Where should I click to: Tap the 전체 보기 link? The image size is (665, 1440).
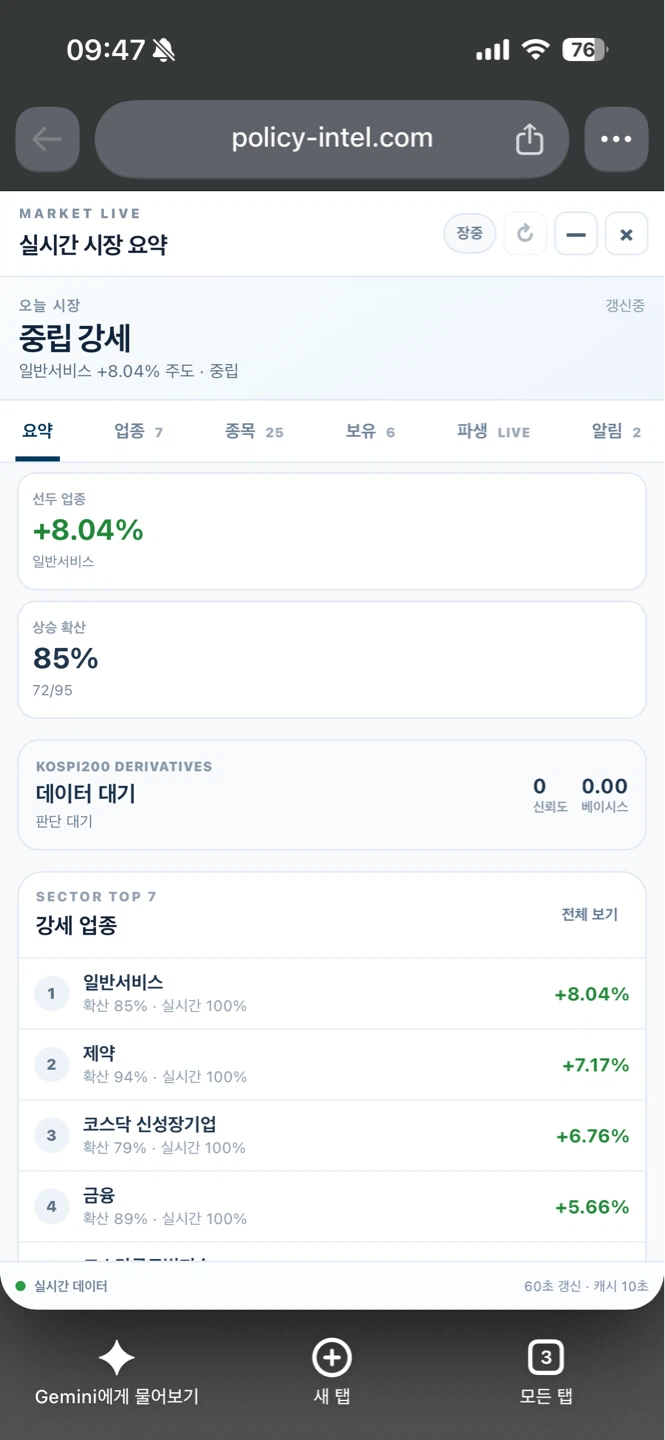(589, 914)
